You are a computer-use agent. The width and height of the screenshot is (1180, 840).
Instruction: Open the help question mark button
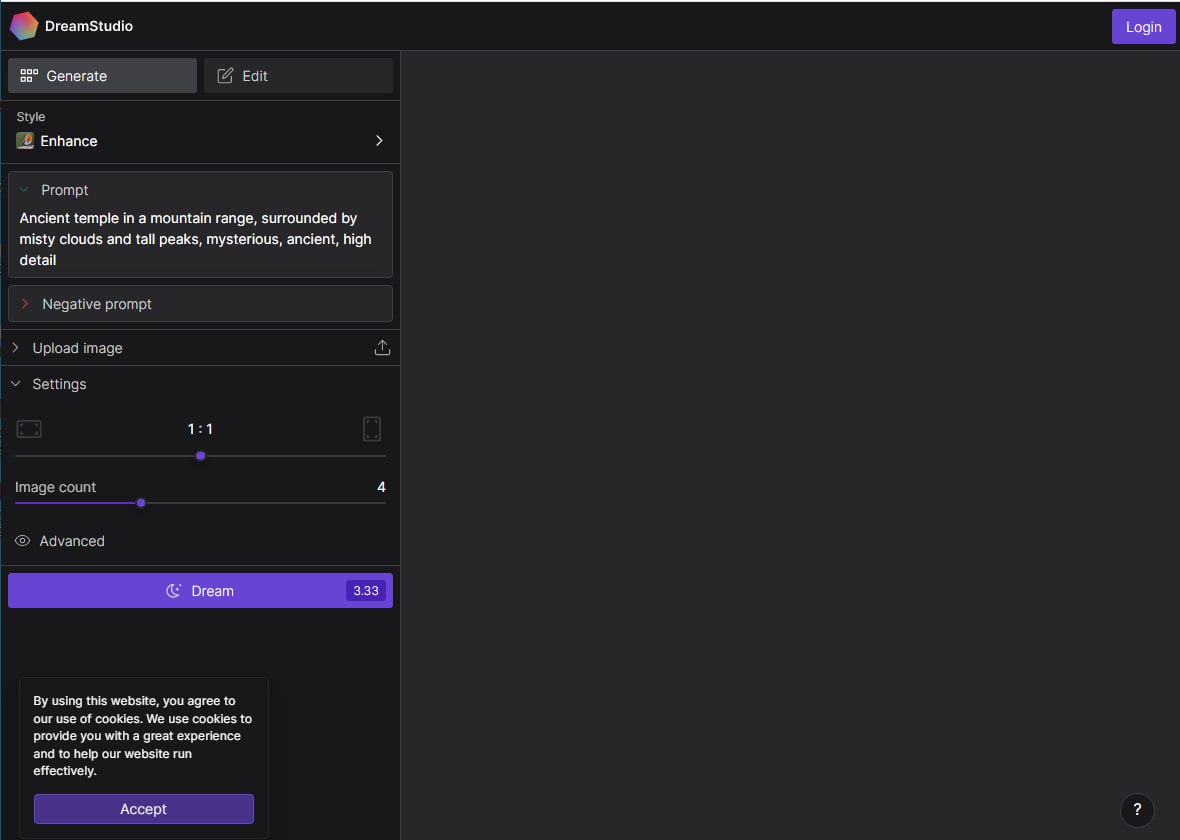click(1137, 810)
